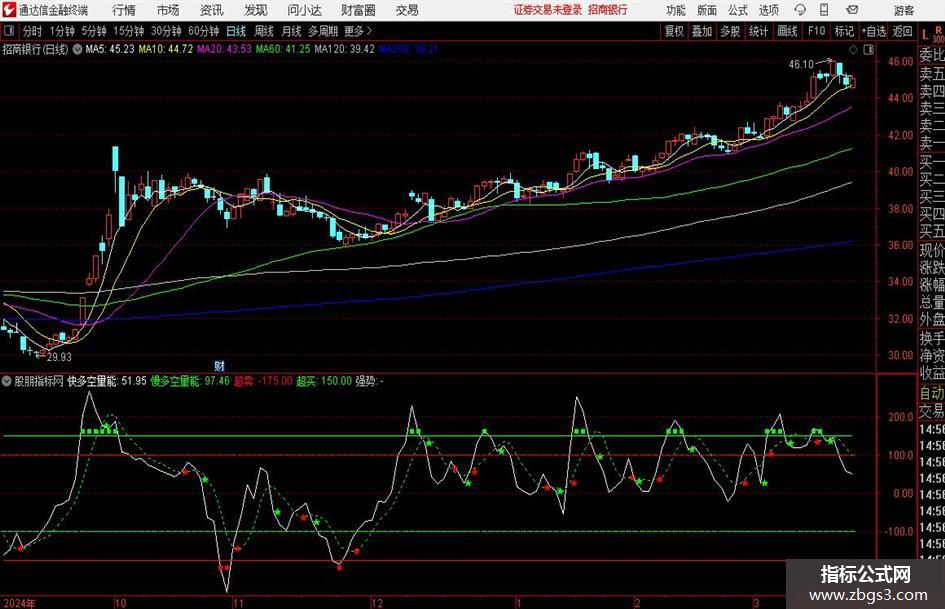This screenshot has width=945, height=609.
Task: Toggle the right info panel icon above chart
Action: (868, 50)
